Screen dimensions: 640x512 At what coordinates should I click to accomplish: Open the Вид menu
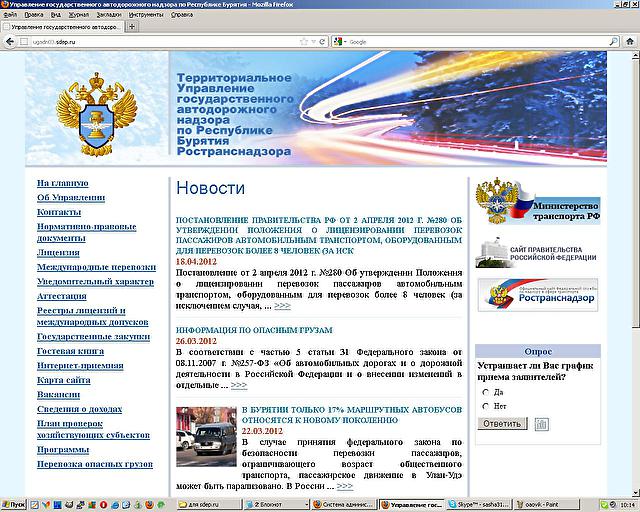pyautogui.click(x=56, y=15)
